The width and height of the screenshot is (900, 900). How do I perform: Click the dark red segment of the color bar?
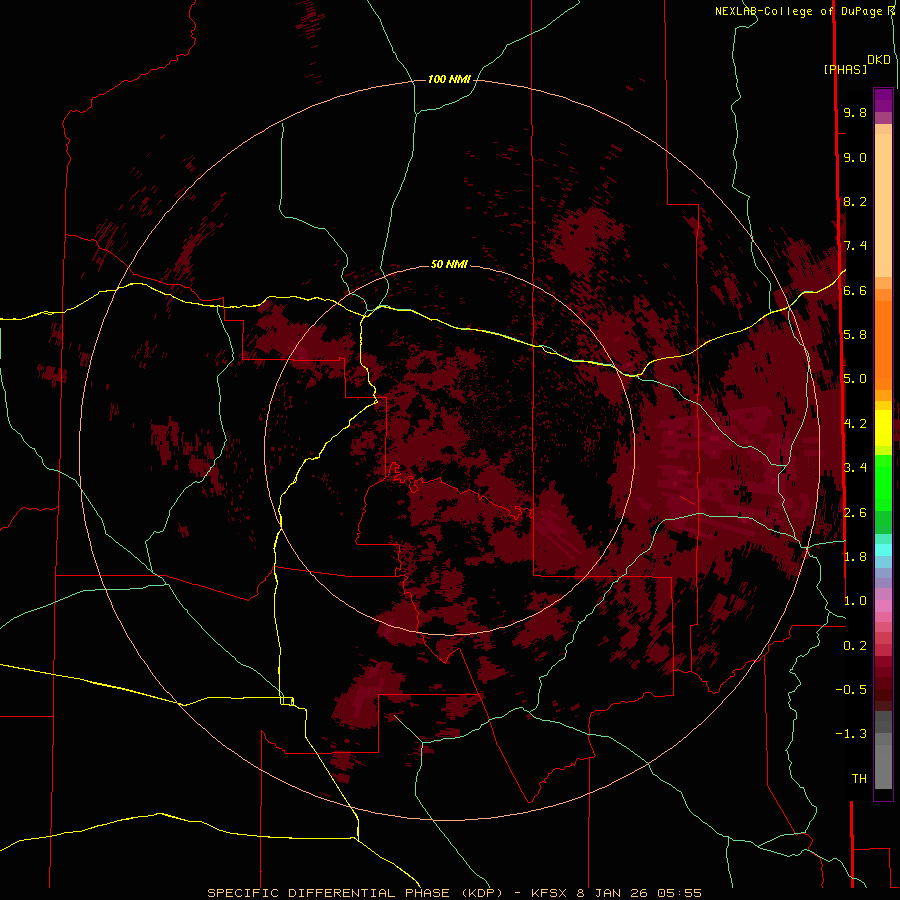[x=883, y=683]
